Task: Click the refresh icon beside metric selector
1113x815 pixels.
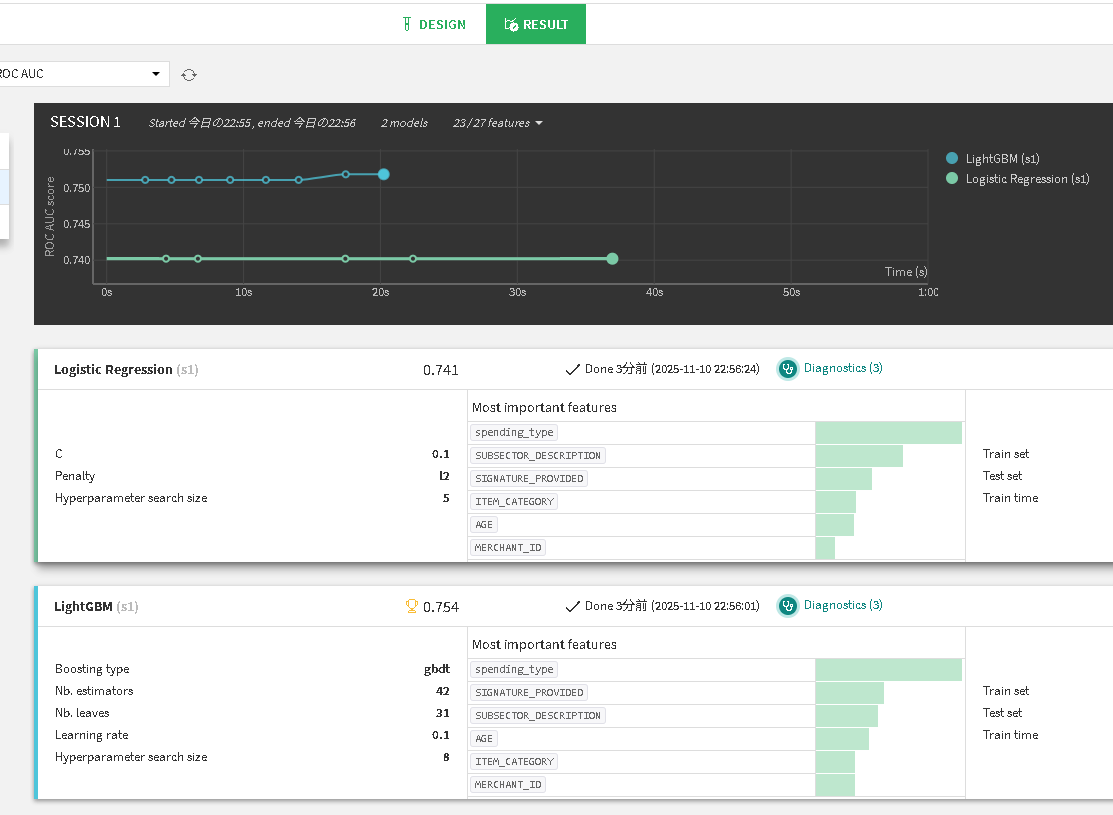Action: [x=189, y=75]
